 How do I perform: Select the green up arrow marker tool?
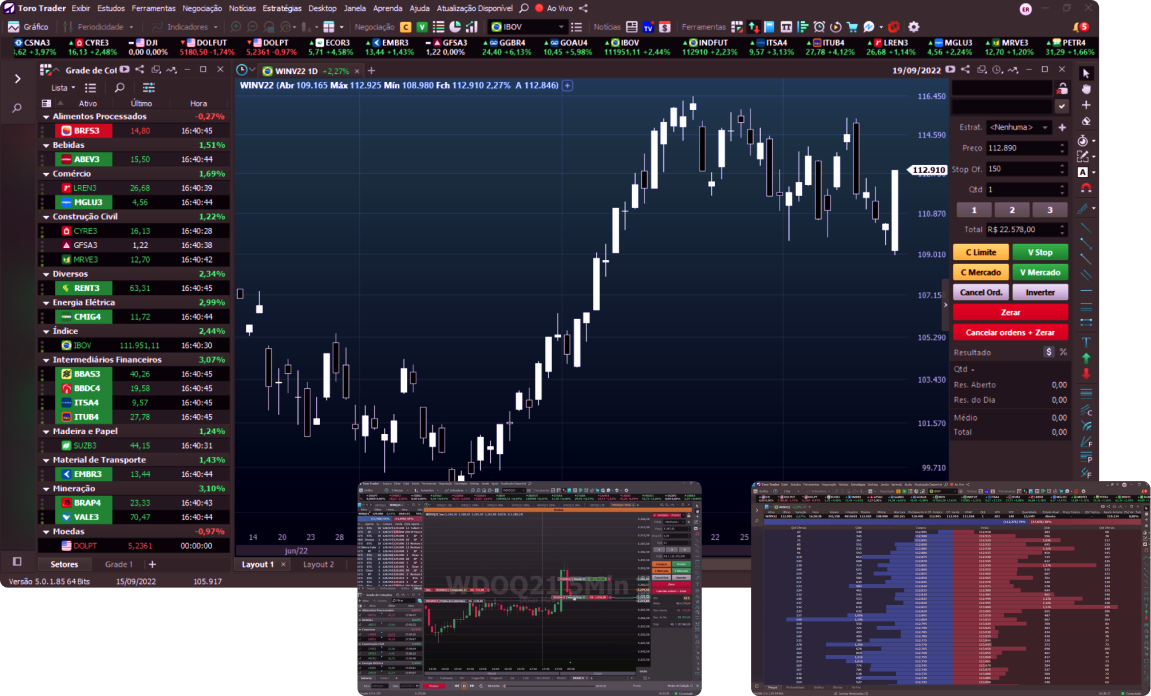point(1086,358)
